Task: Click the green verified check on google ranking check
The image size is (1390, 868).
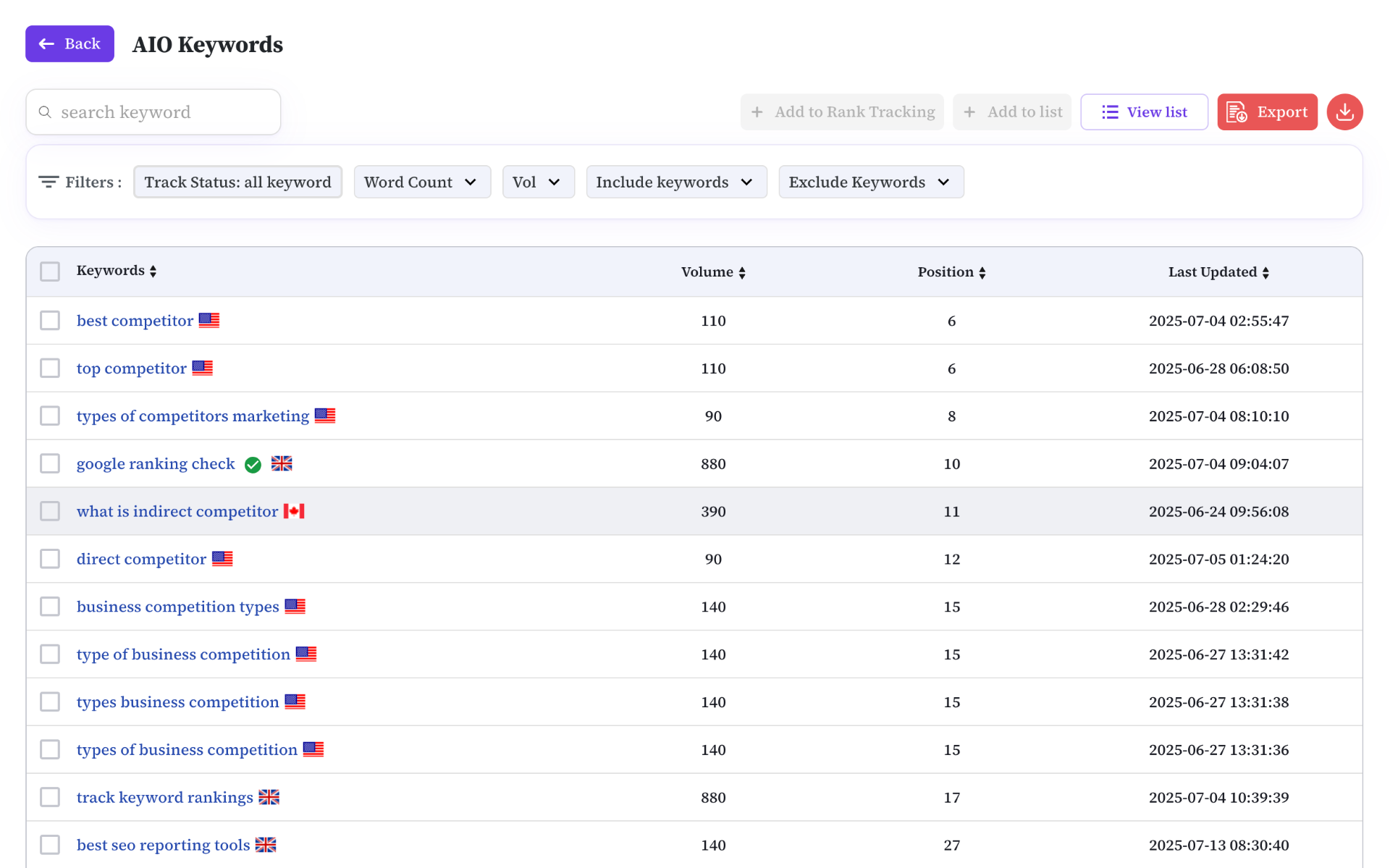Action: (253, 465)
